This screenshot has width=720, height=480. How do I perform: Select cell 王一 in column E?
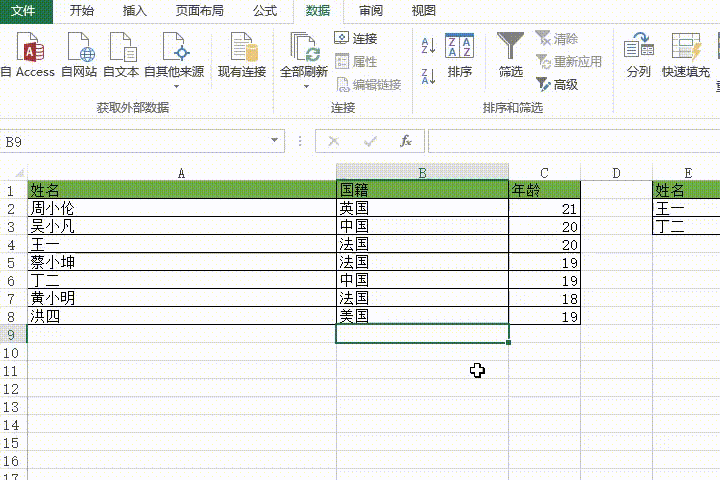pos(686,208)
